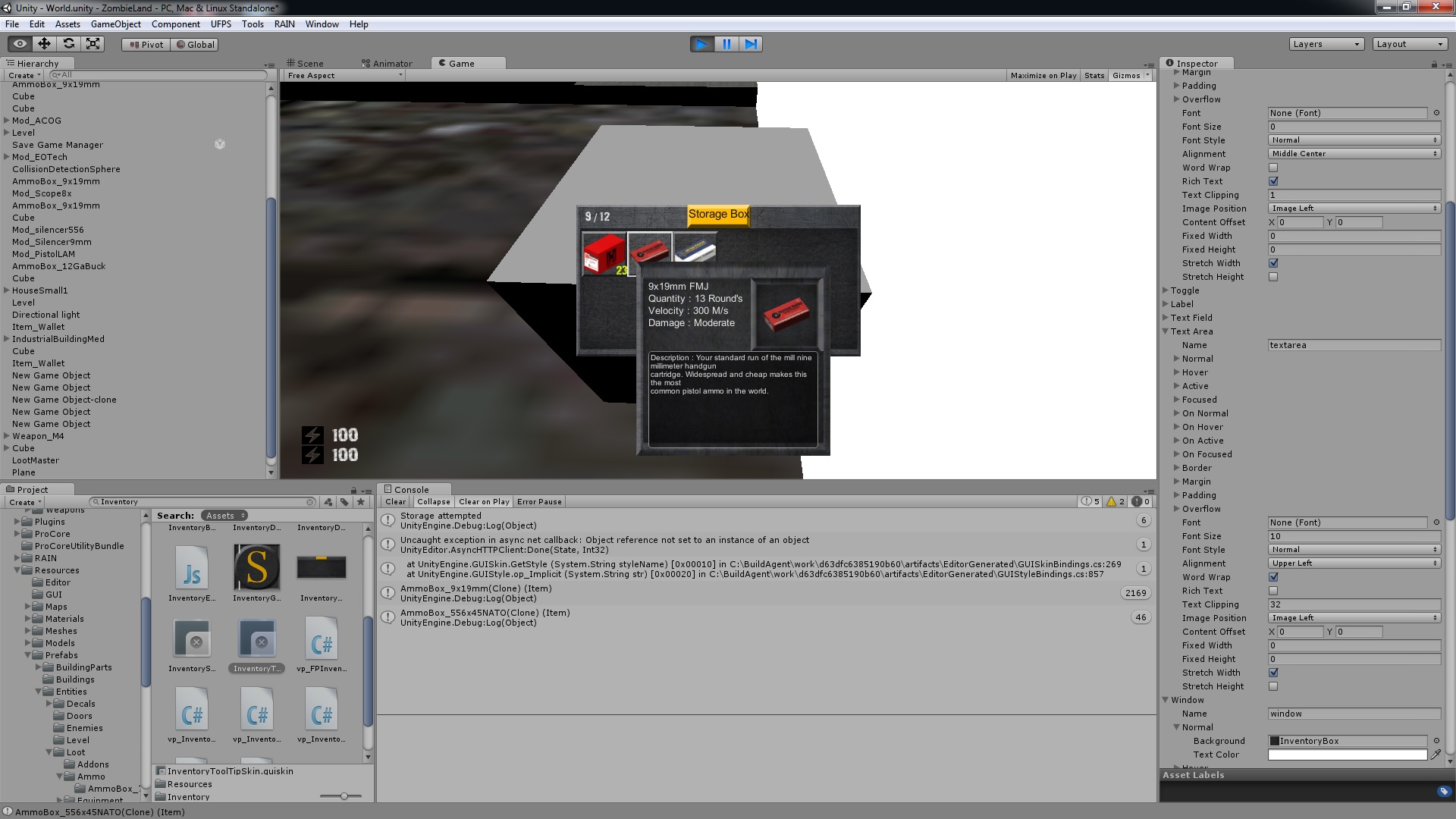Open the Layers dropdown
Viewport: 1456px width, 819px height.
click(1326, 44)
